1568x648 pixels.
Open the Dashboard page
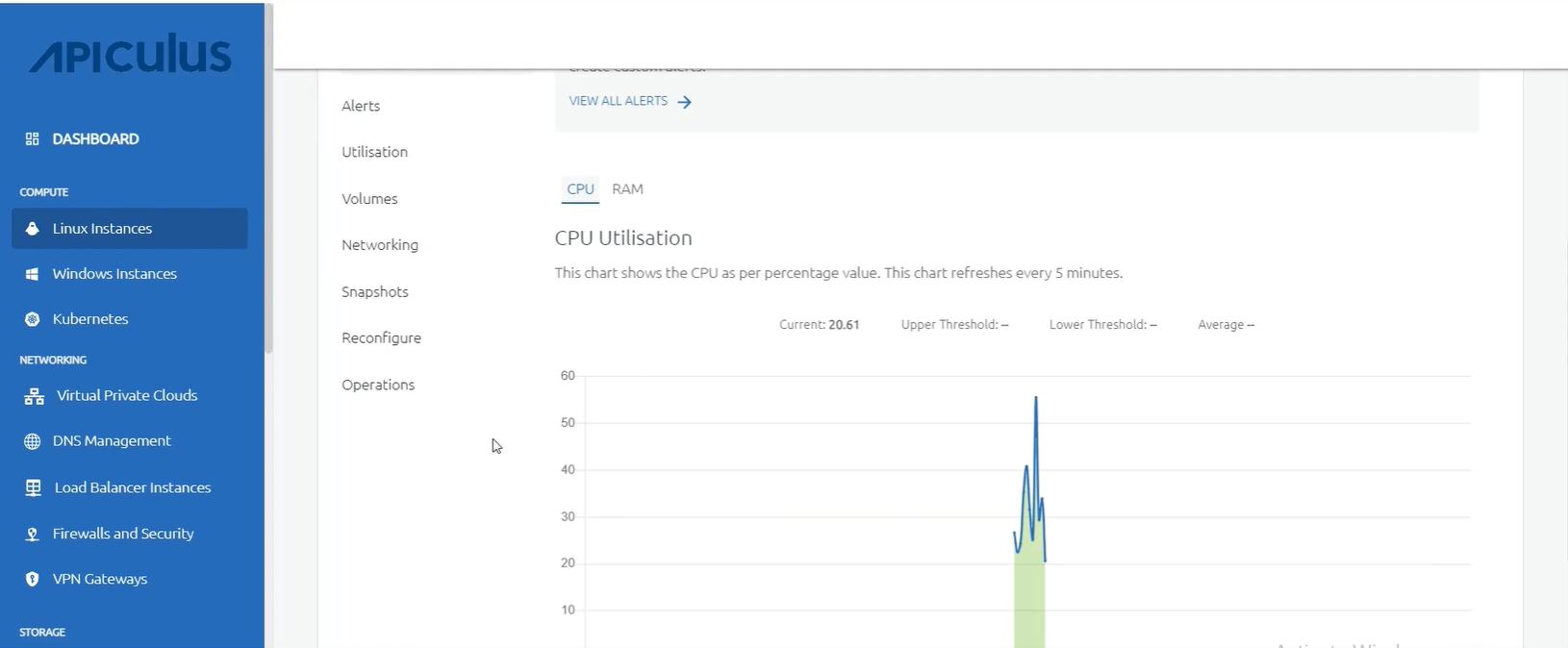95,139
